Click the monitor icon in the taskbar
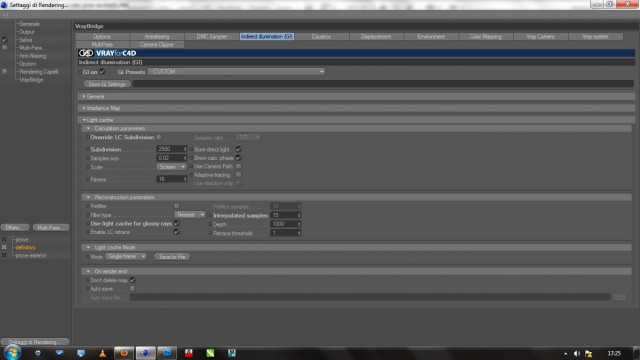Viewport: 640px width, 360px height. [x=81, y=353]
